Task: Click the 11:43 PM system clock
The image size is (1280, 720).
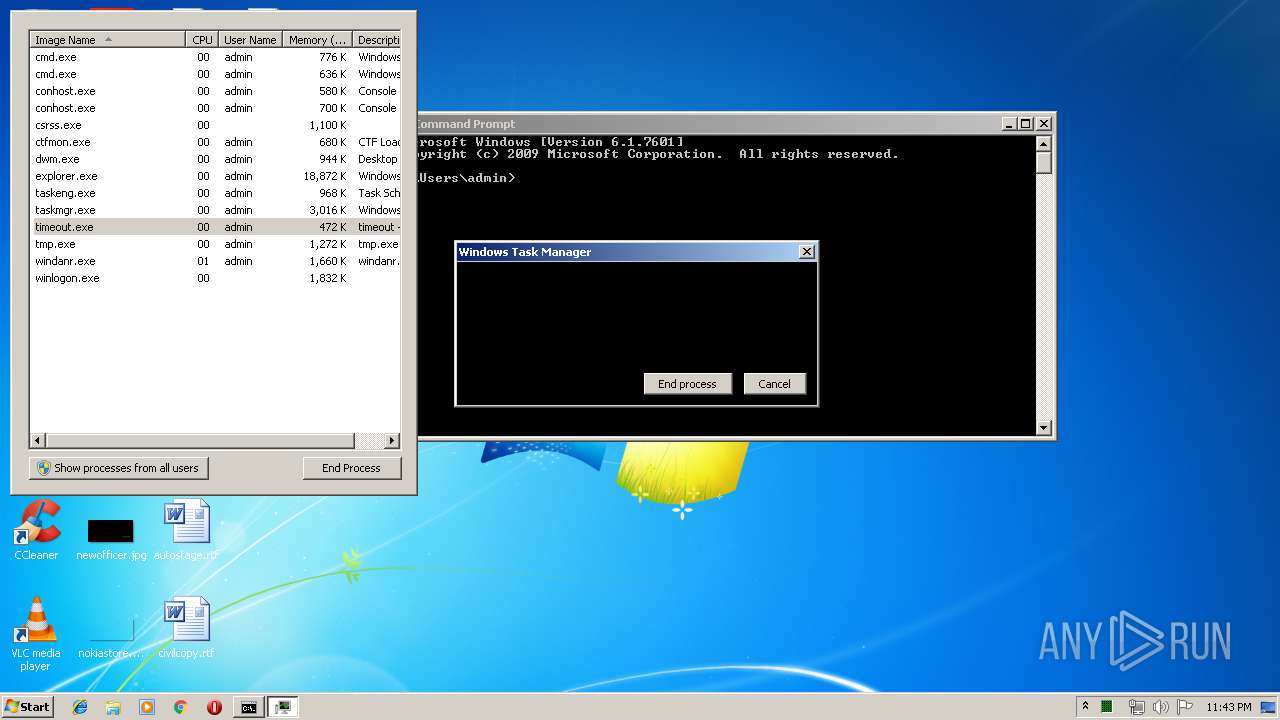Action: [1228, 707]
